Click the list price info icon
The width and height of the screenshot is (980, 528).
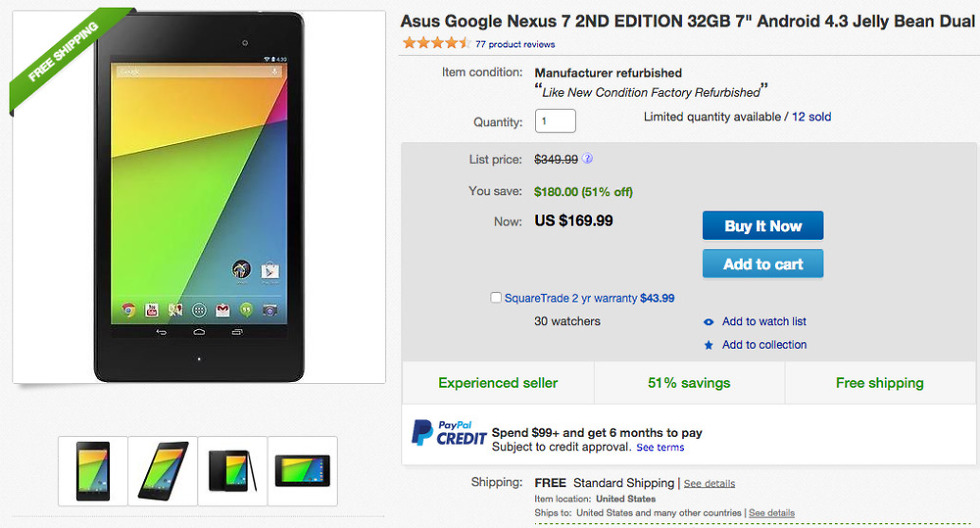[x=588, y=159]
